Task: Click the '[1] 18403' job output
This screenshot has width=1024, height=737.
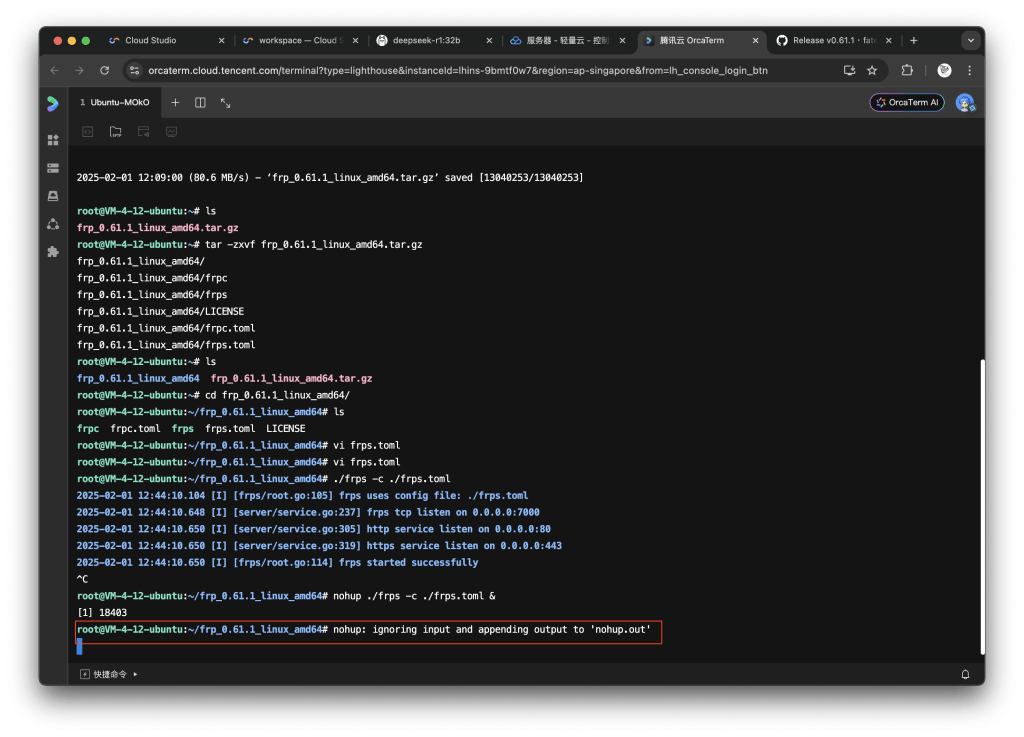Action: pos(102,613)
